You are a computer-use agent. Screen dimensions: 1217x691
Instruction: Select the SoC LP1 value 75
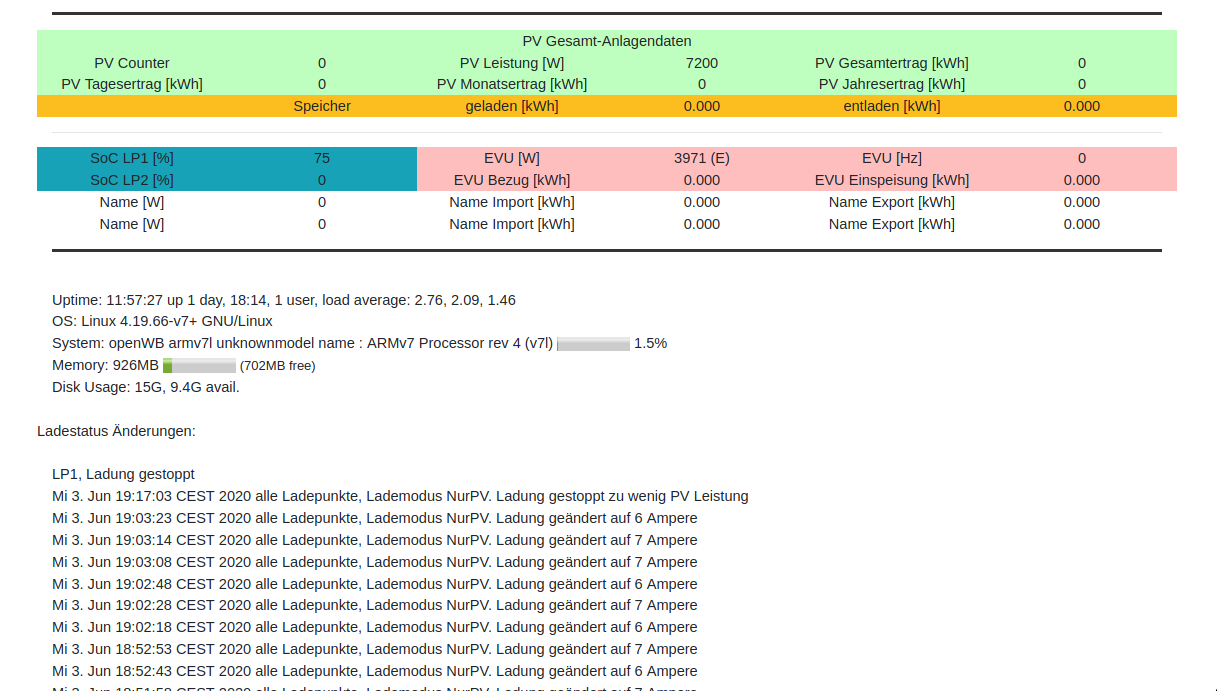tap(322, 158)
